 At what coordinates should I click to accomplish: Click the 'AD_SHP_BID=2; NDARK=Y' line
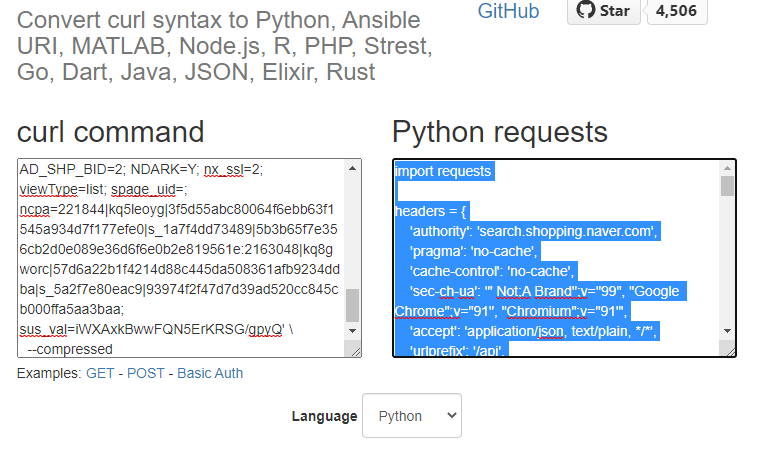tap(141, 170)
